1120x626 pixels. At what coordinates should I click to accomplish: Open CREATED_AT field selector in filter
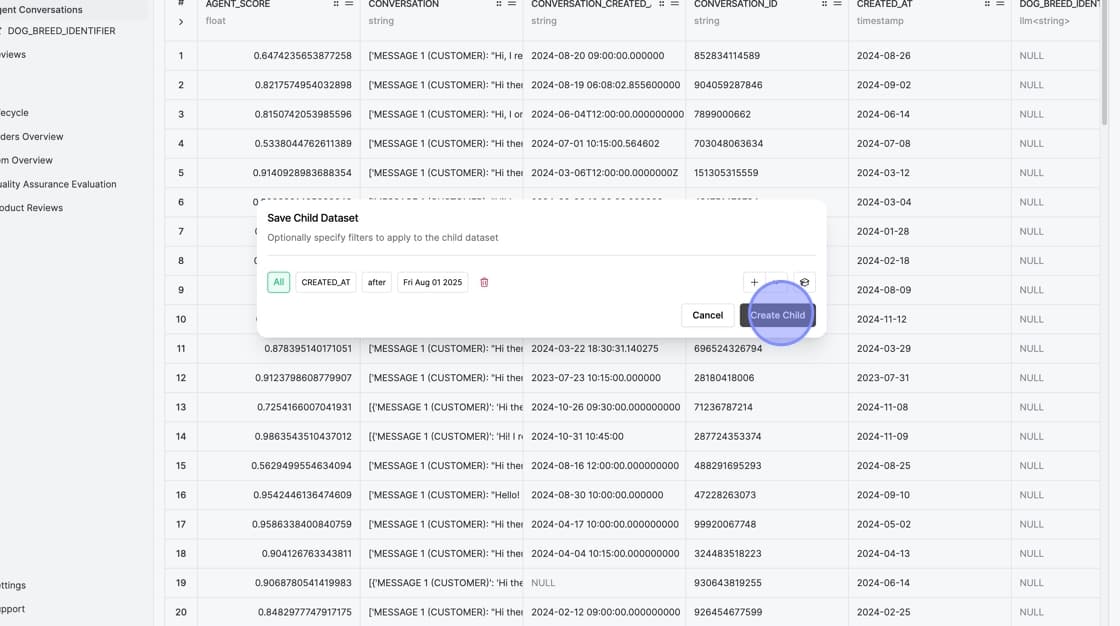pyautogui.click(x=326, y=283)
